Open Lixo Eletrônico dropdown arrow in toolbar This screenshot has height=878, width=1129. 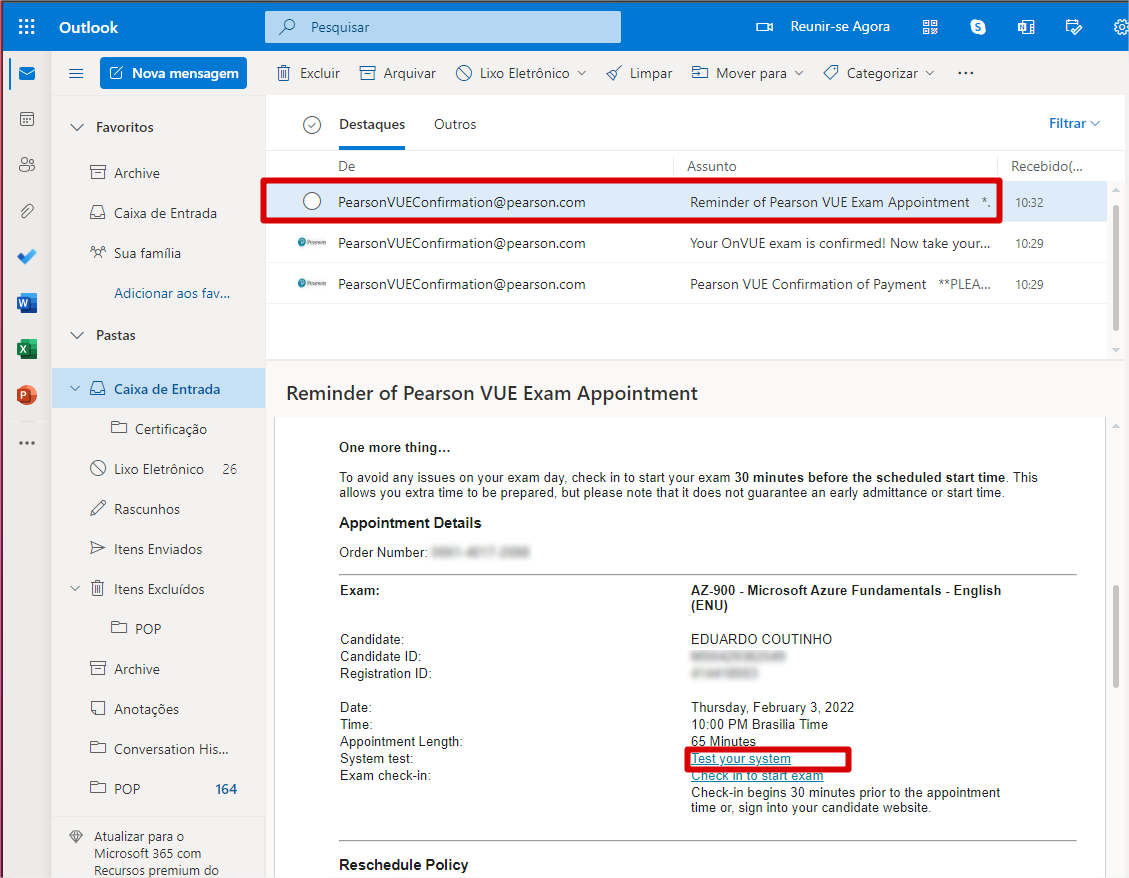point(582,73)
